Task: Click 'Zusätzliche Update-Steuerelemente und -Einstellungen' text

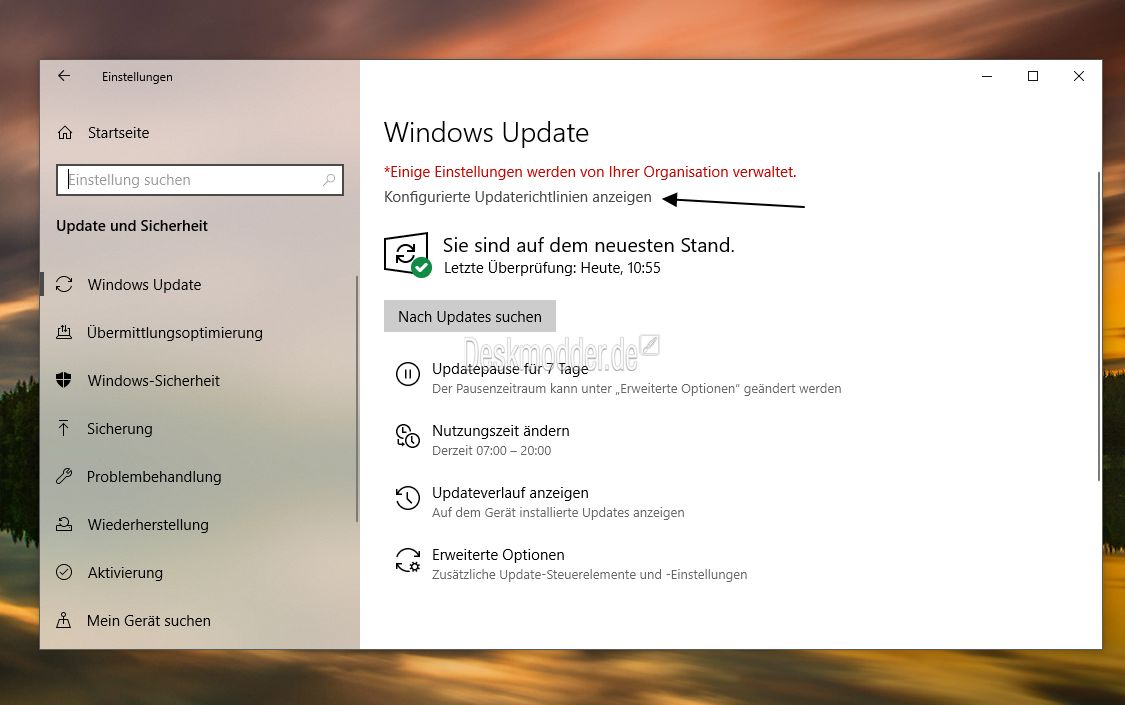Action: click(x=589, y=574)
